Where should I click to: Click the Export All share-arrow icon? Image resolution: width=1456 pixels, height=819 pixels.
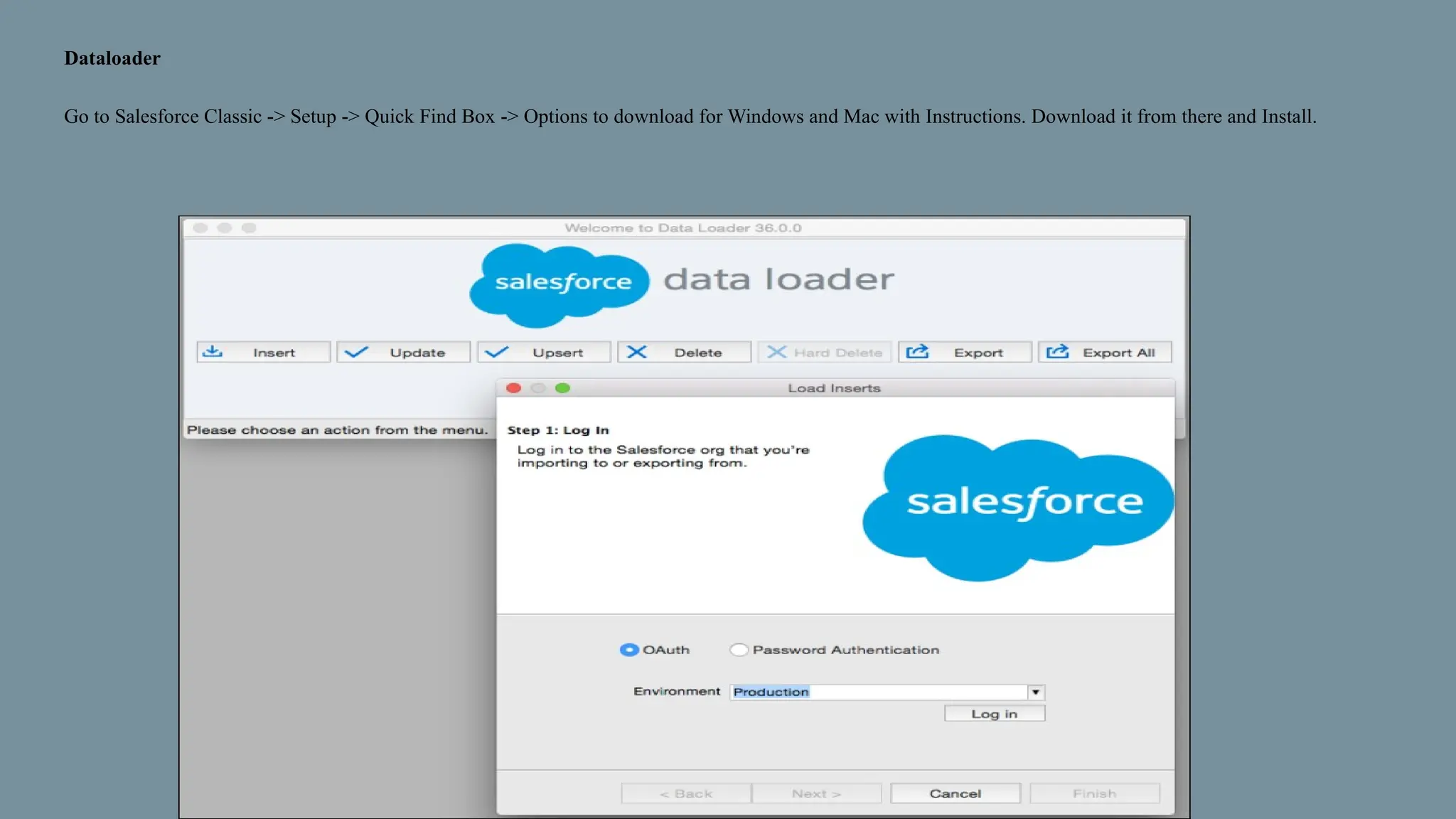[1058, 351]
